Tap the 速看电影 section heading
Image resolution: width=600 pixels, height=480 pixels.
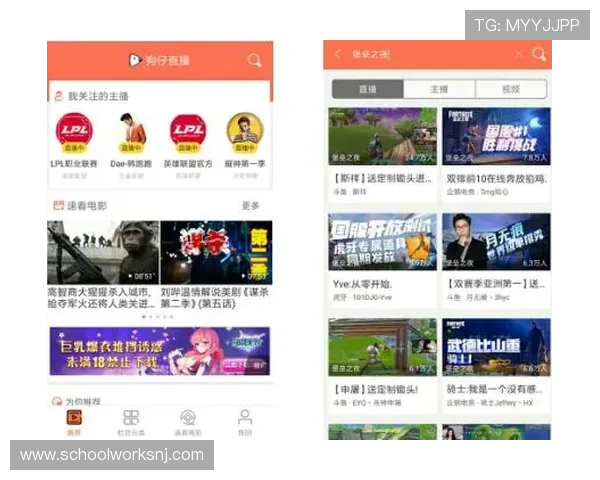coord(87,206)
